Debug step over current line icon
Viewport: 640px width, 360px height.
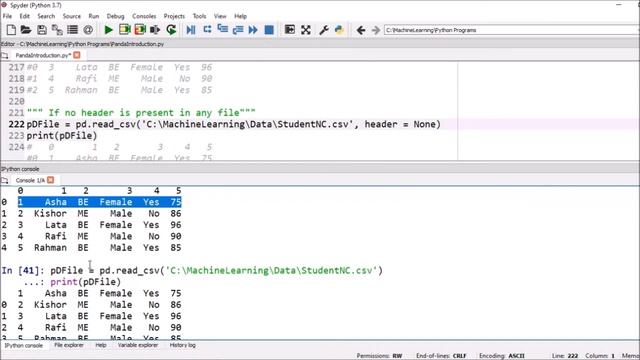[x=207, y=29]
